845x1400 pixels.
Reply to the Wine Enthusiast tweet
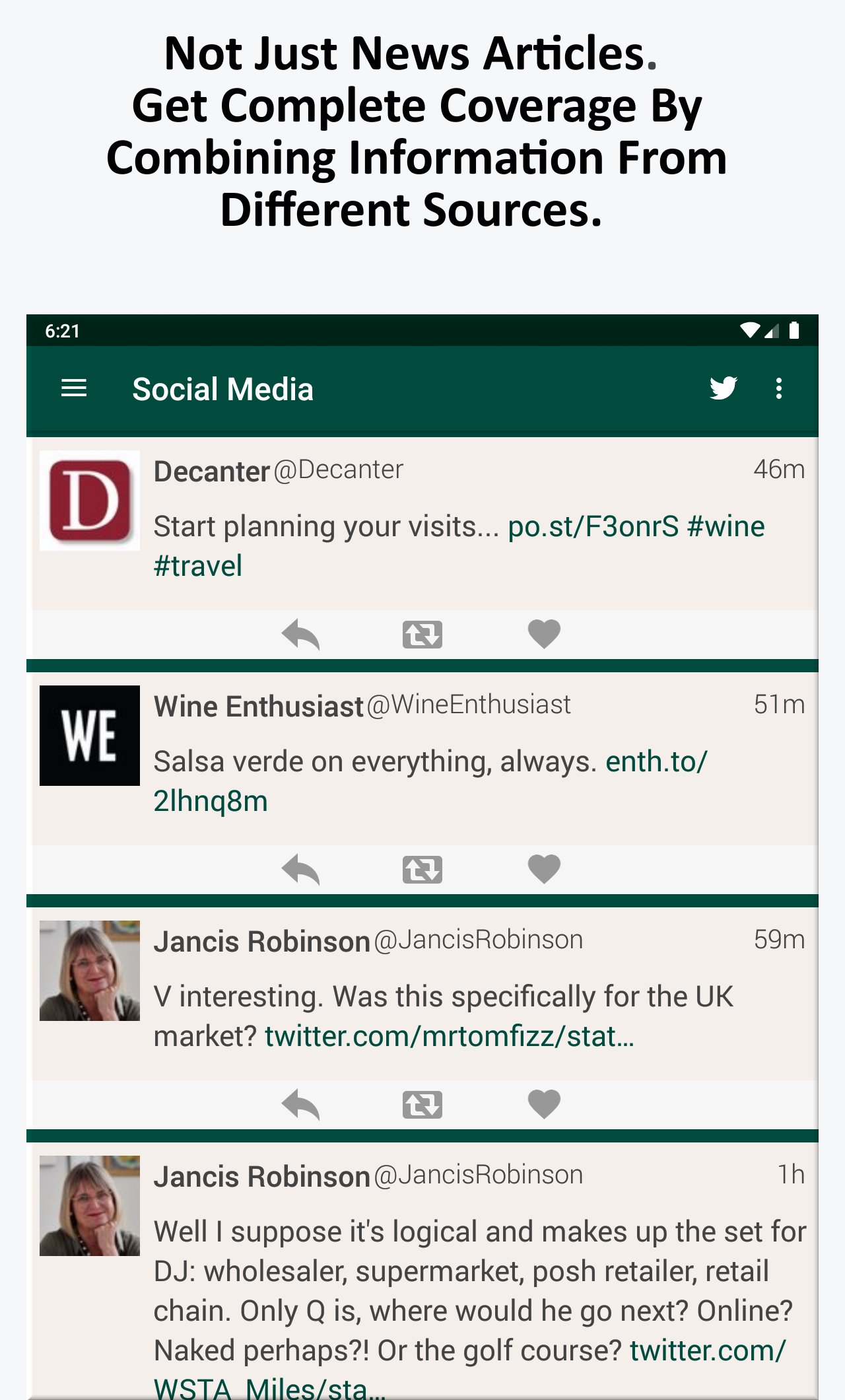point(300,870)
